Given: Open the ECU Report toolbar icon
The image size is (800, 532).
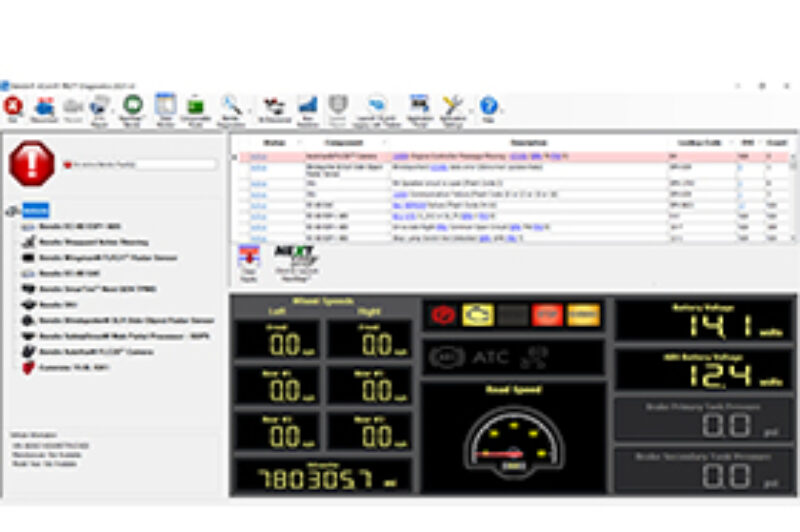Looking at the screenshot, I should (100, 106).
